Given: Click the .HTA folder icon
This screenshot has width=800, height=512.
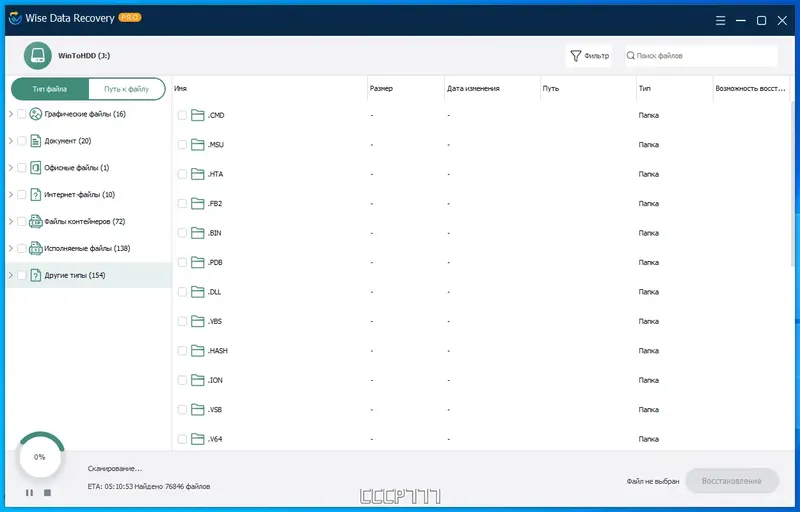Looking at the screenshot, I should 197,174.
